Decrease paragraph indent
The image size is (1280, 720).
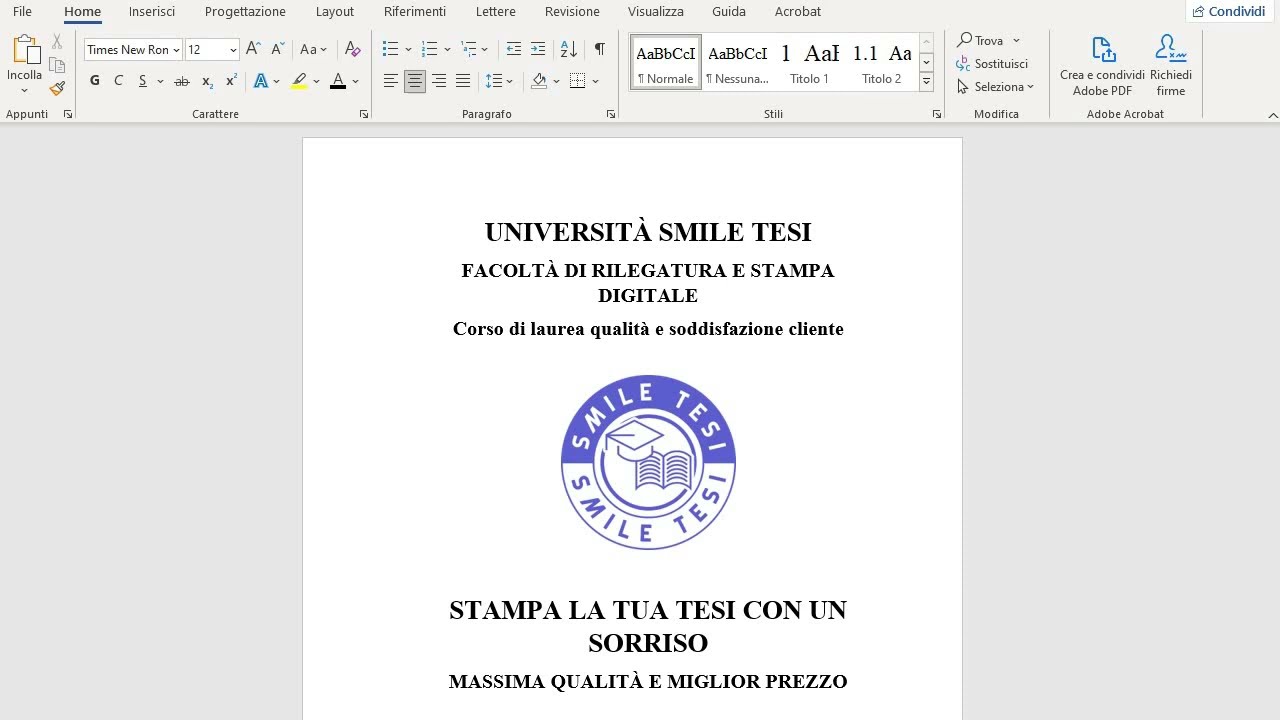point(514,49)
